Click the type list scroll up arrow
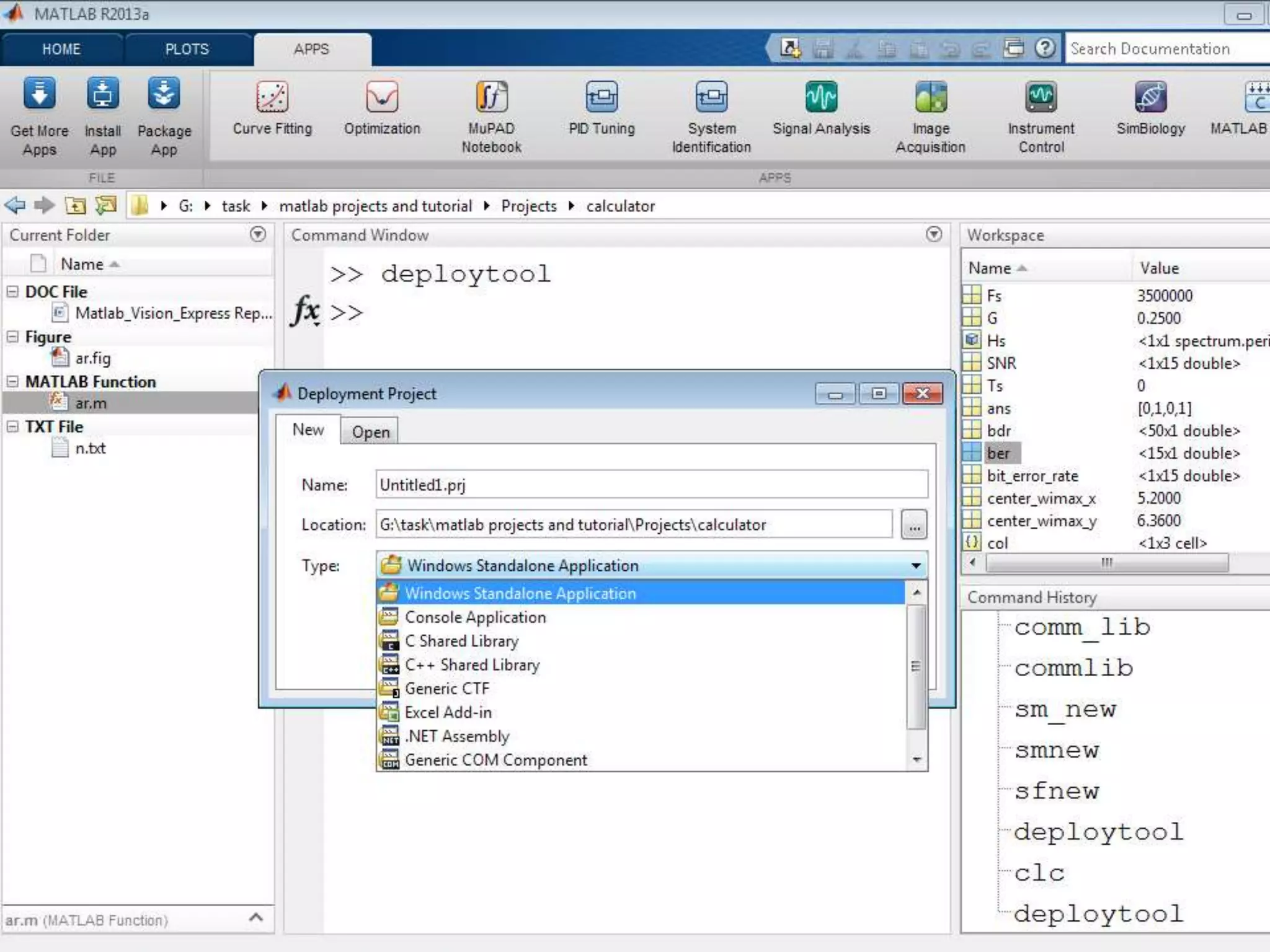The image size is (1270, 952). point(917,593)
